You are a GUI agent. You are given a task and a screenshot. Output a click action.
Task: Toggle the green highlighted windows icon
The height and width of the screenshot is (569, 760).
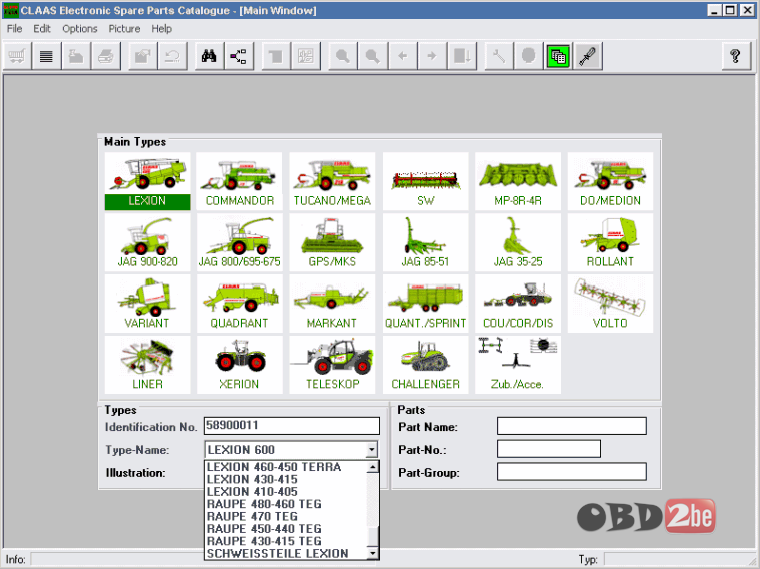point(558,56)
